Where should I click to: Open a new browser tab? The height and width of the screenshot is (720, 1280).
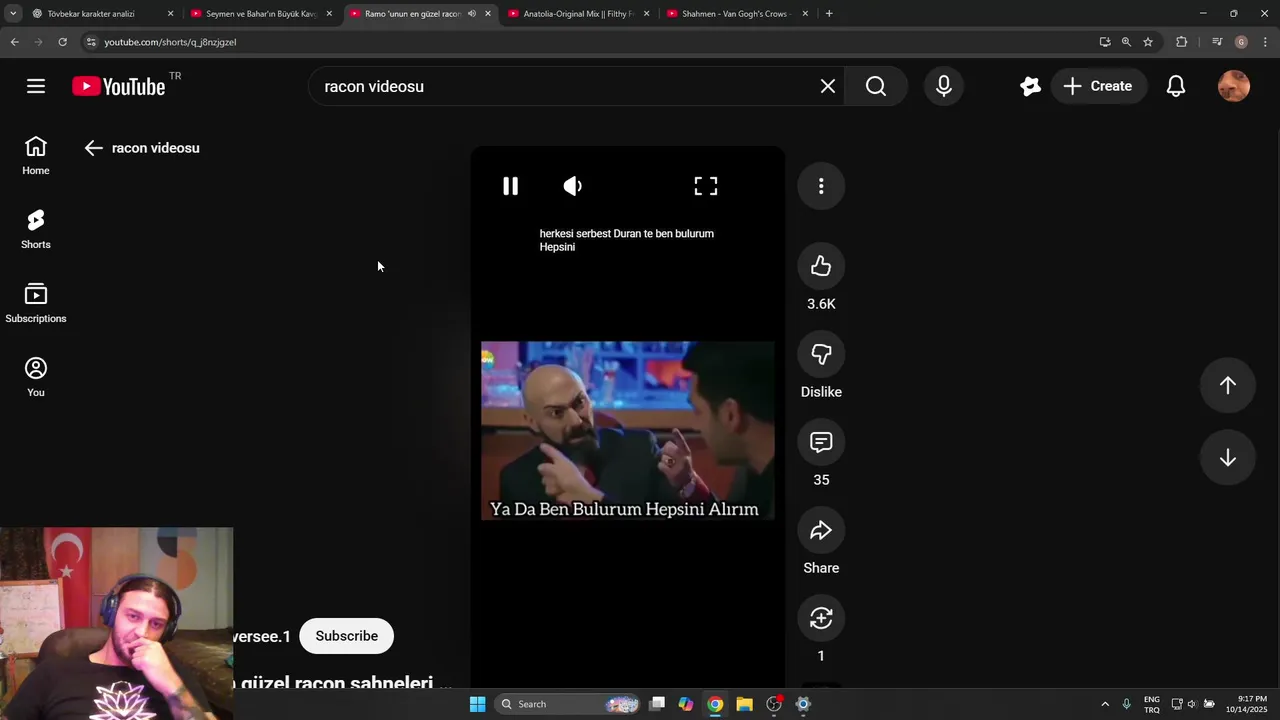click(829, 14)
